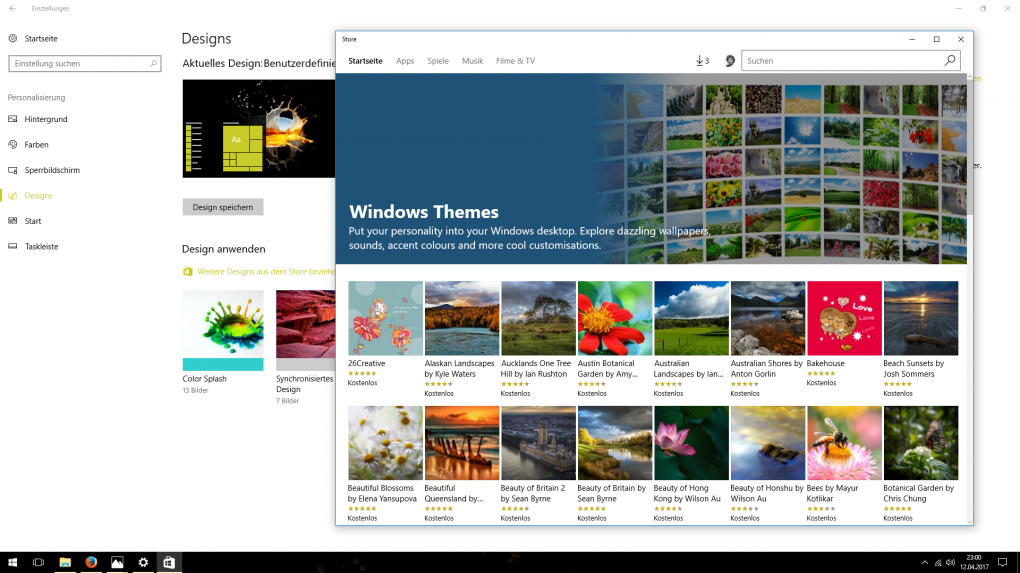The image size is (1020, 573).
Task: Launch Firefox from the taskbar
Action: [x=91, y=563]
